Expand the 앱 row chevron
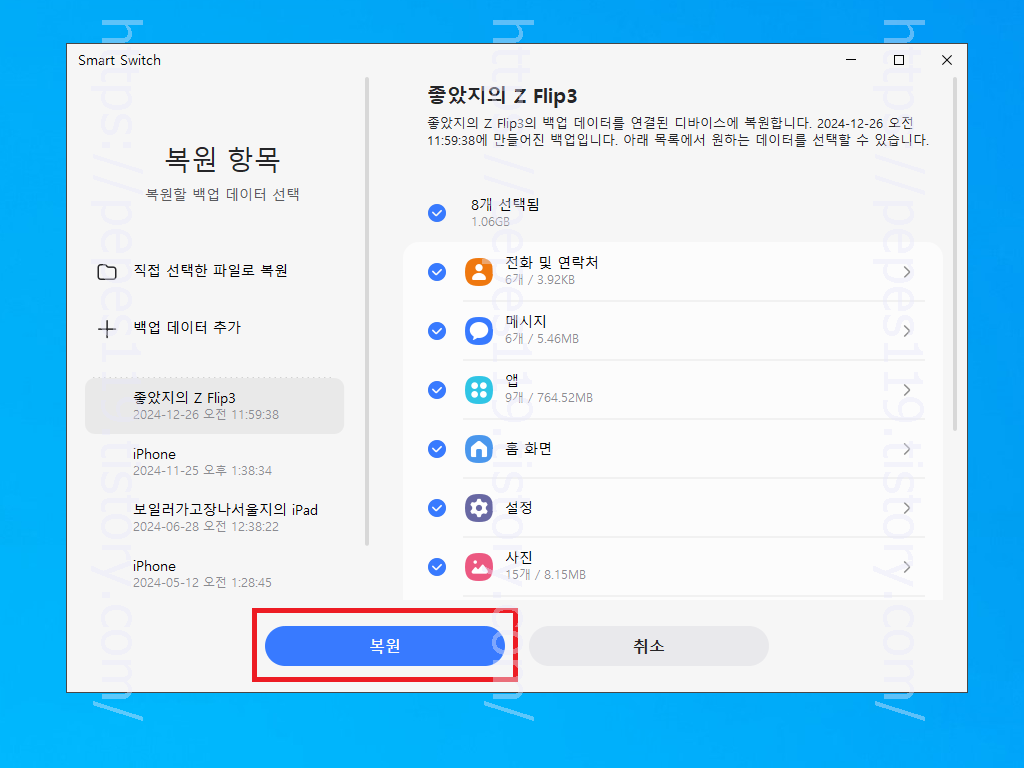 (x=906, y=390)
